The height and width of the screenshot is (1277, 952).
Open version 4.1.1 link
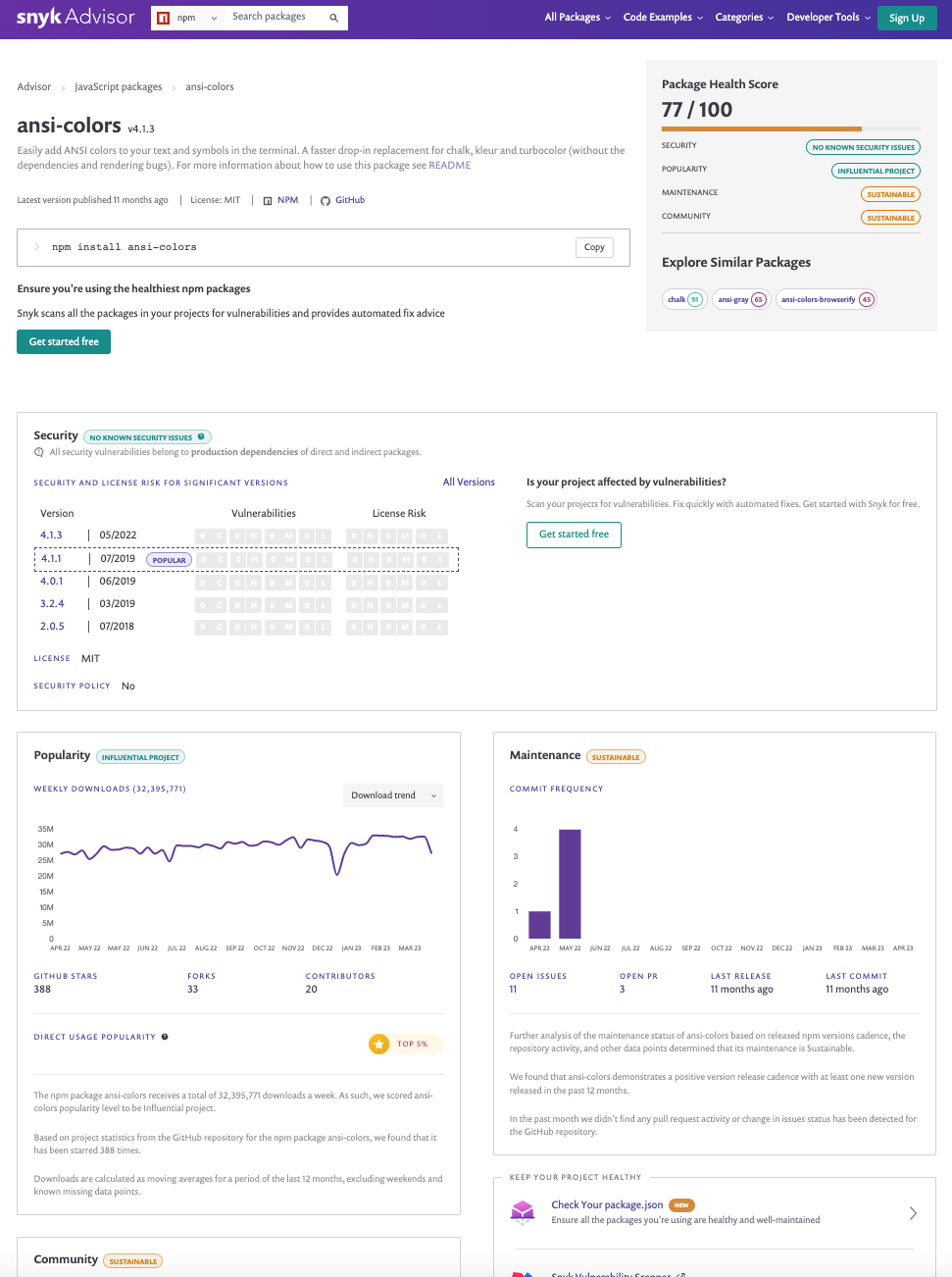[51, 559]
